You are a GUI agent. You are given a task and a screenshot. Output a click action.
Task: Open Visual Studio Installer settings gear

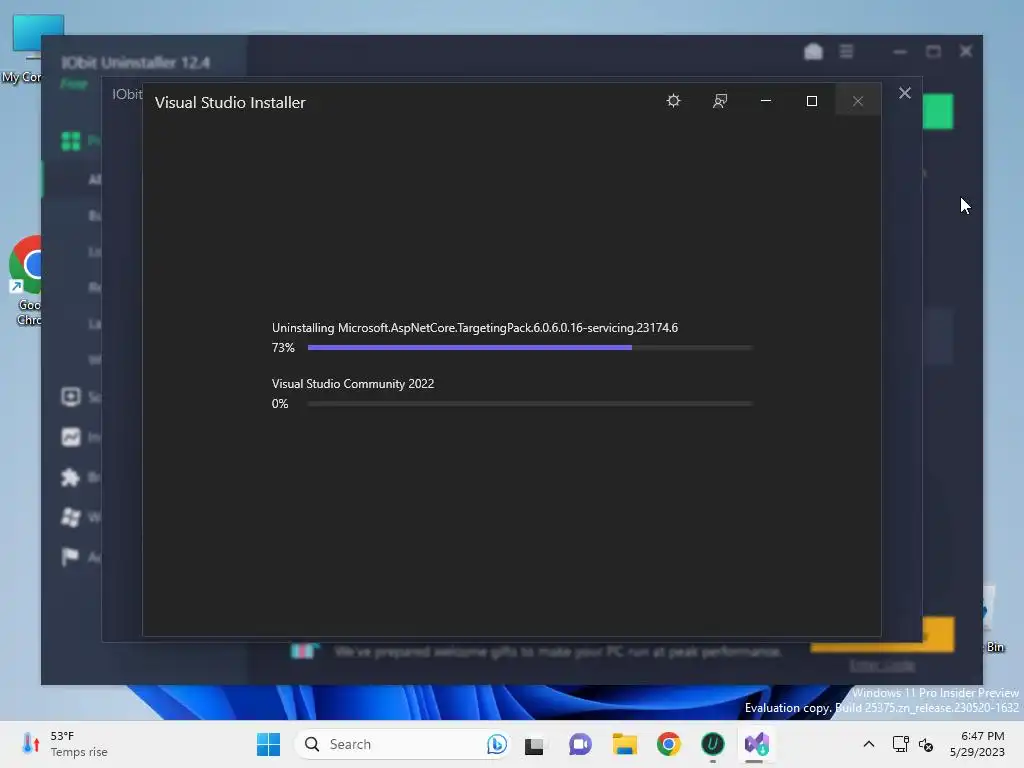(673, 101)
